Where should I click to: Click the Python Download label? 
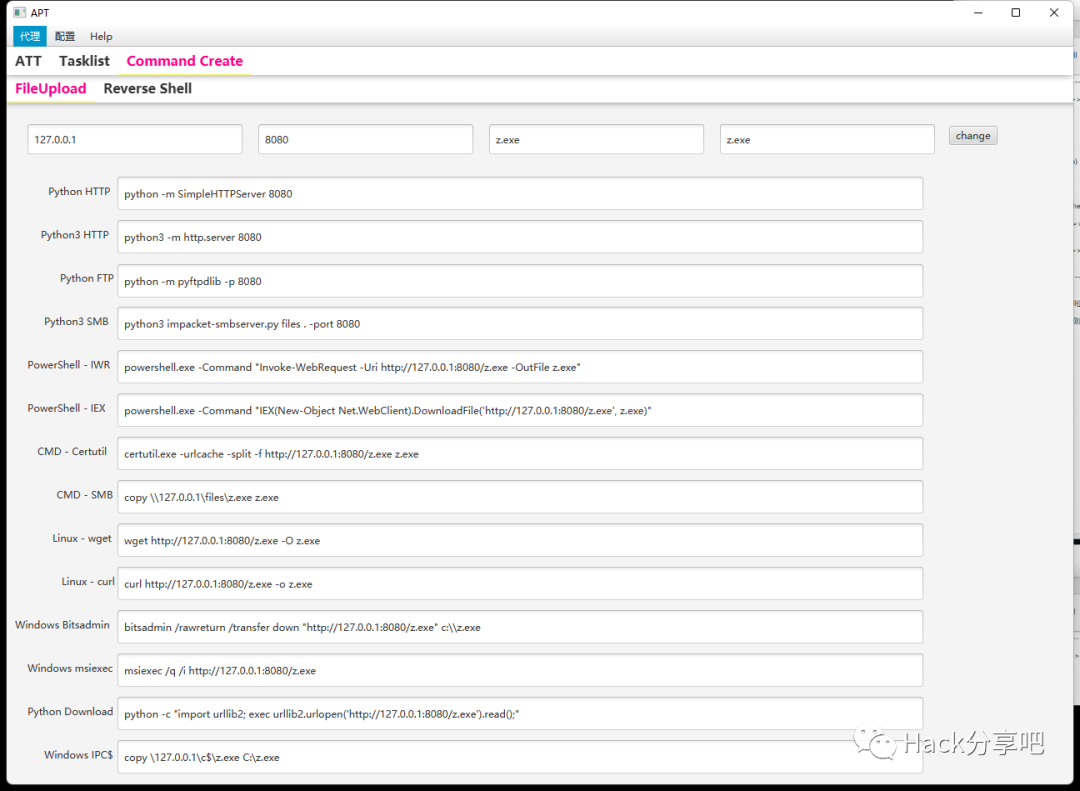click(70, 712)
